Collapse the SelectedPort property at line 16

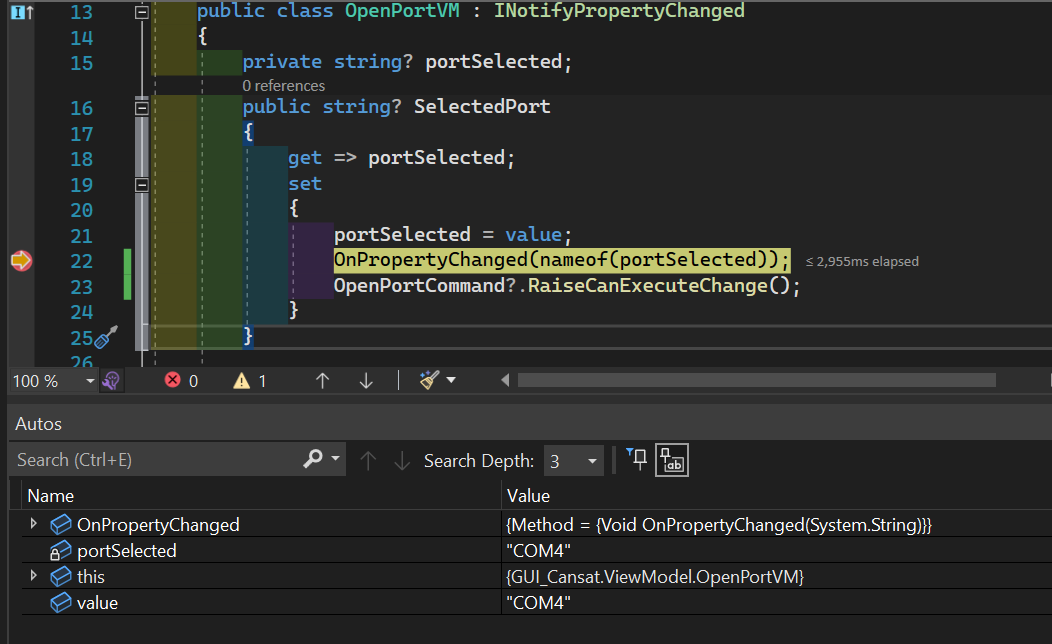(x=142, y=108)
